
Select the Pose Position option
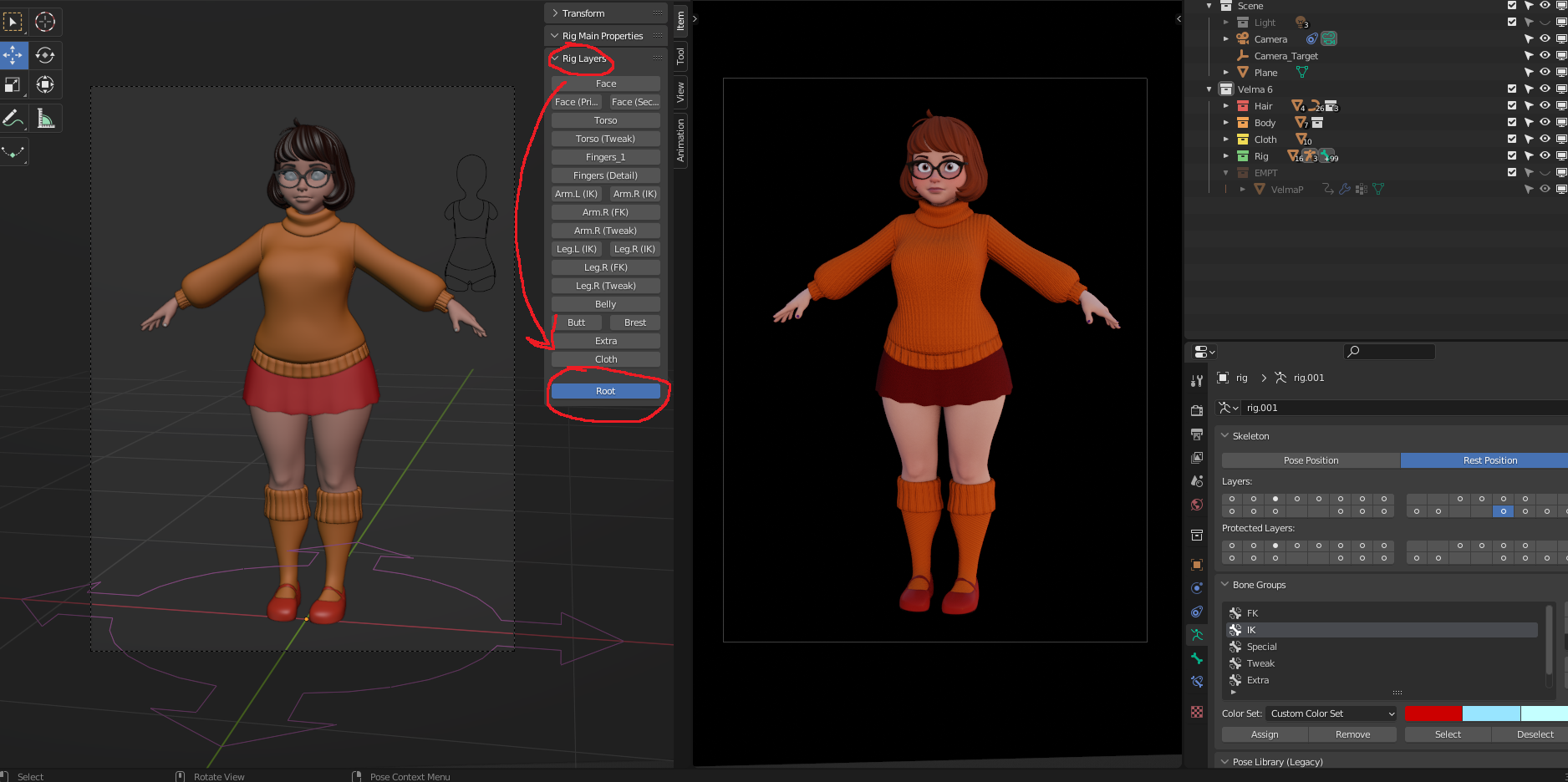pos(1311,460)
